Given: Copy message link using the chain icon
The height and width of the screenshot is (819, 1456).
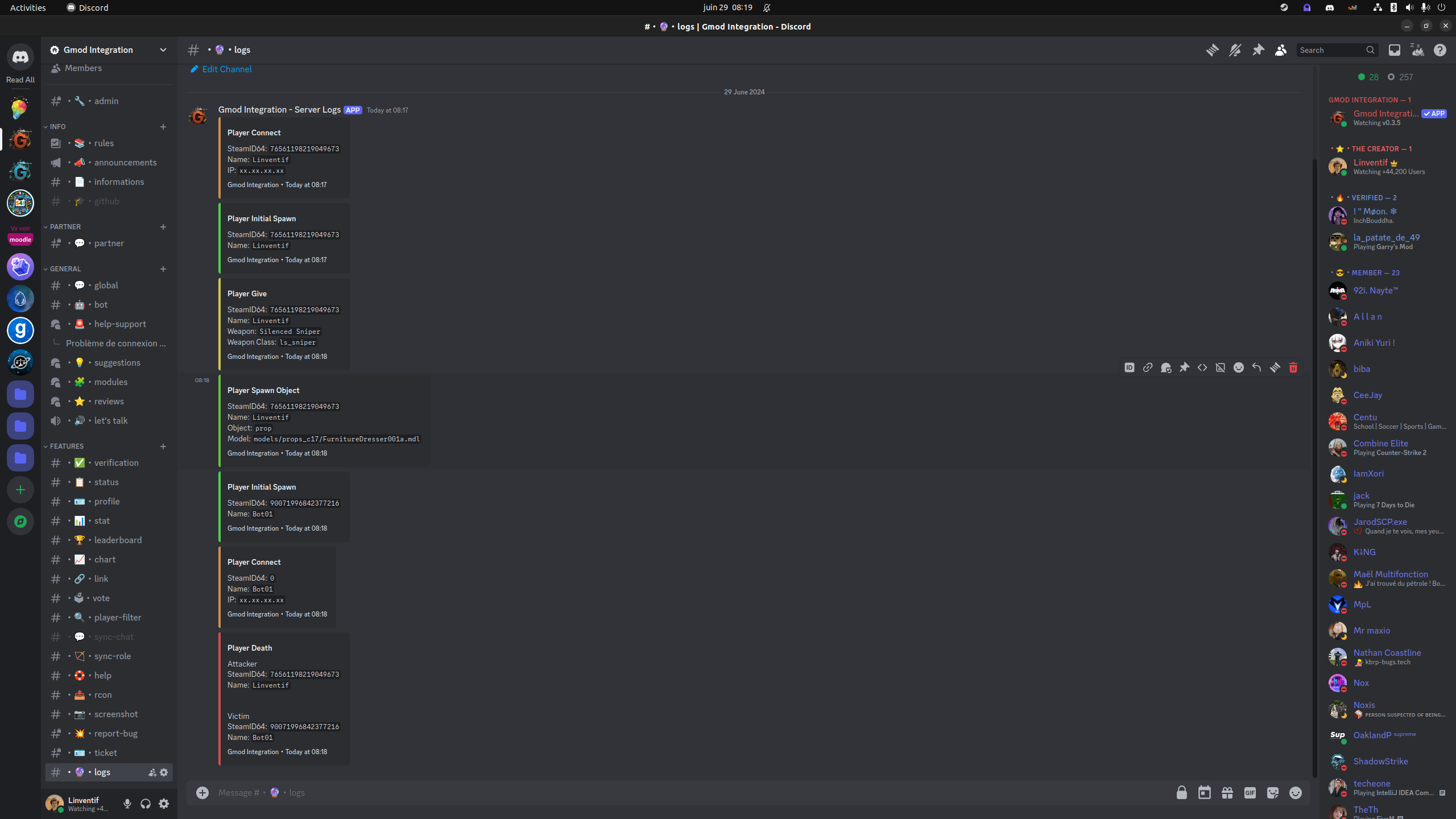Looking at the screenshot, I should click(x=1148, y=367).
